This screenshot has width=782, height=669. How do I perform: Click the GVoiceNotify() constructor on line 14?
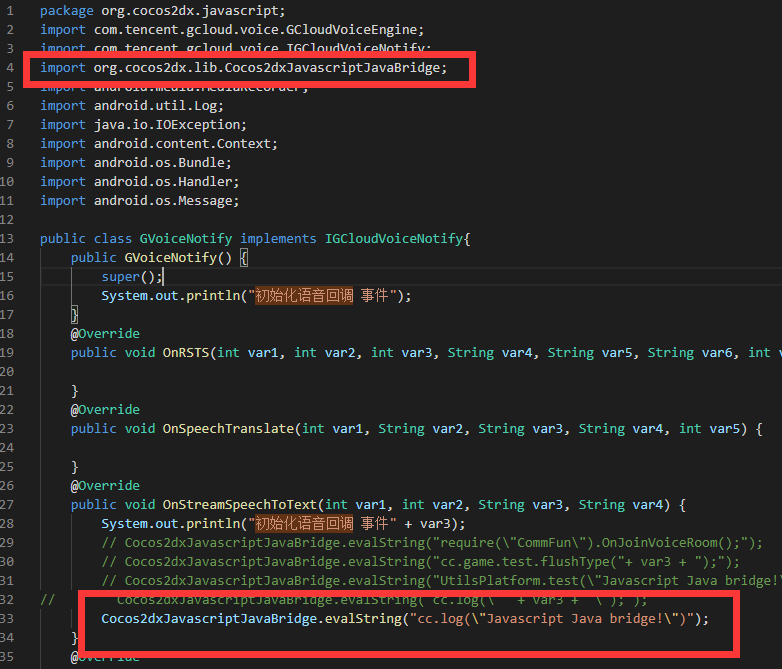point(178,258)
